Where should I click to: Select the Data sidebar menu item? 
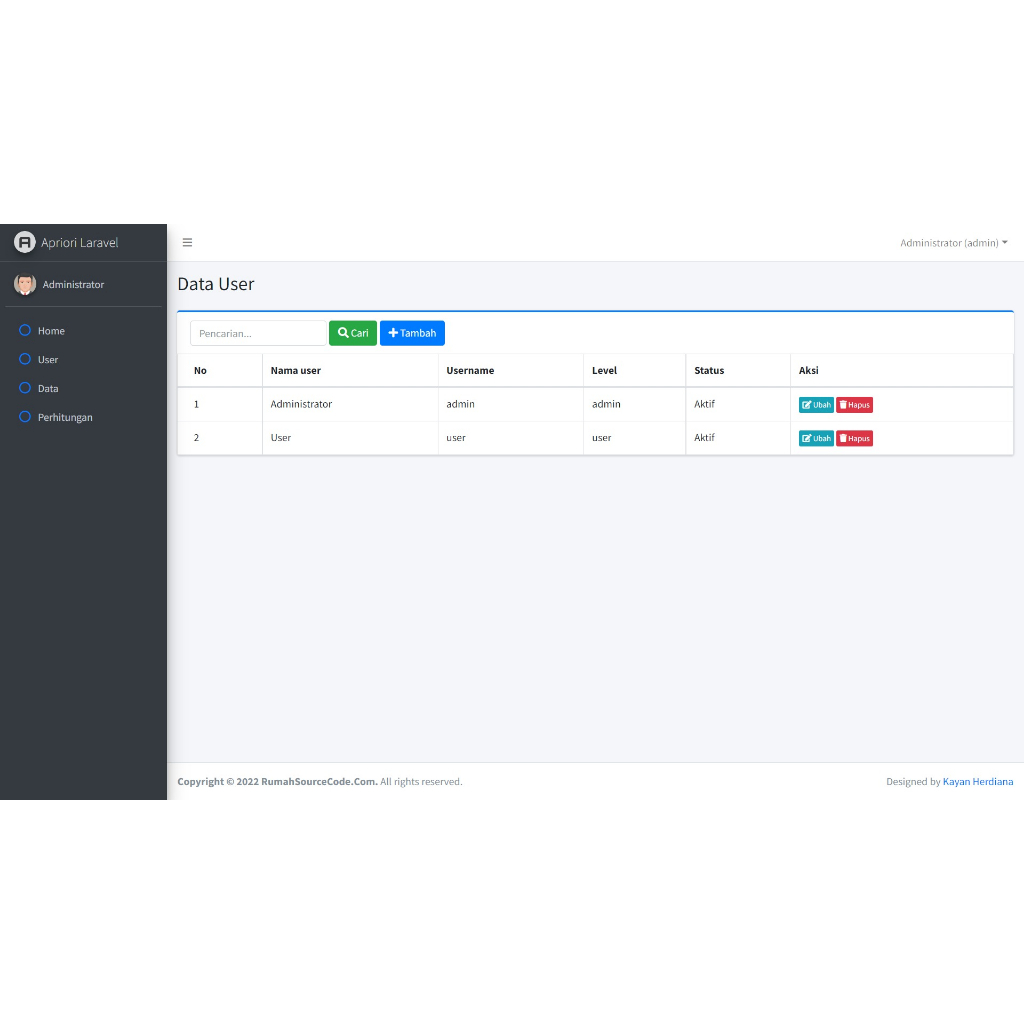pyautogui.click(x=48, y=388)
